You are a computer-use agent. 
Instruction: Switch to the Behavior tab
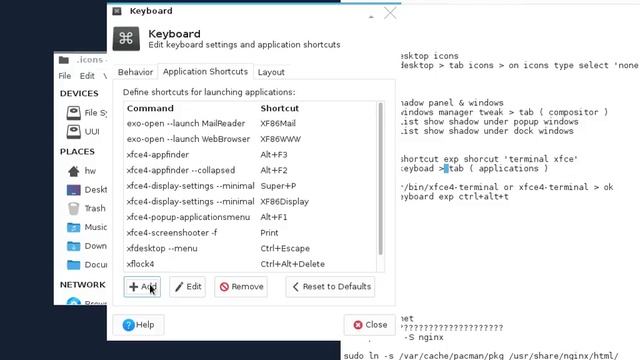135,72
